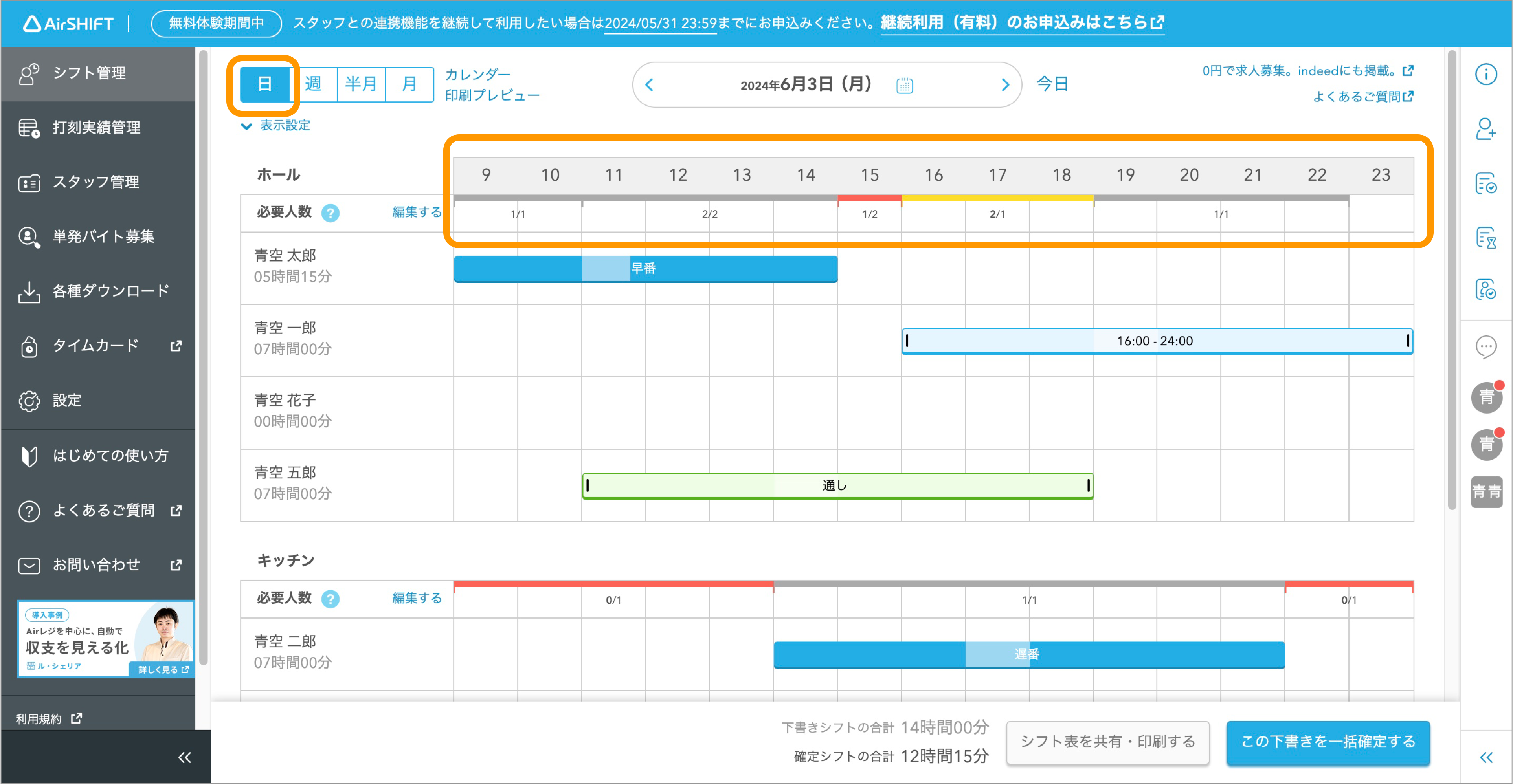Open 各種ダウンロード in the sidebar

point(97,291)
